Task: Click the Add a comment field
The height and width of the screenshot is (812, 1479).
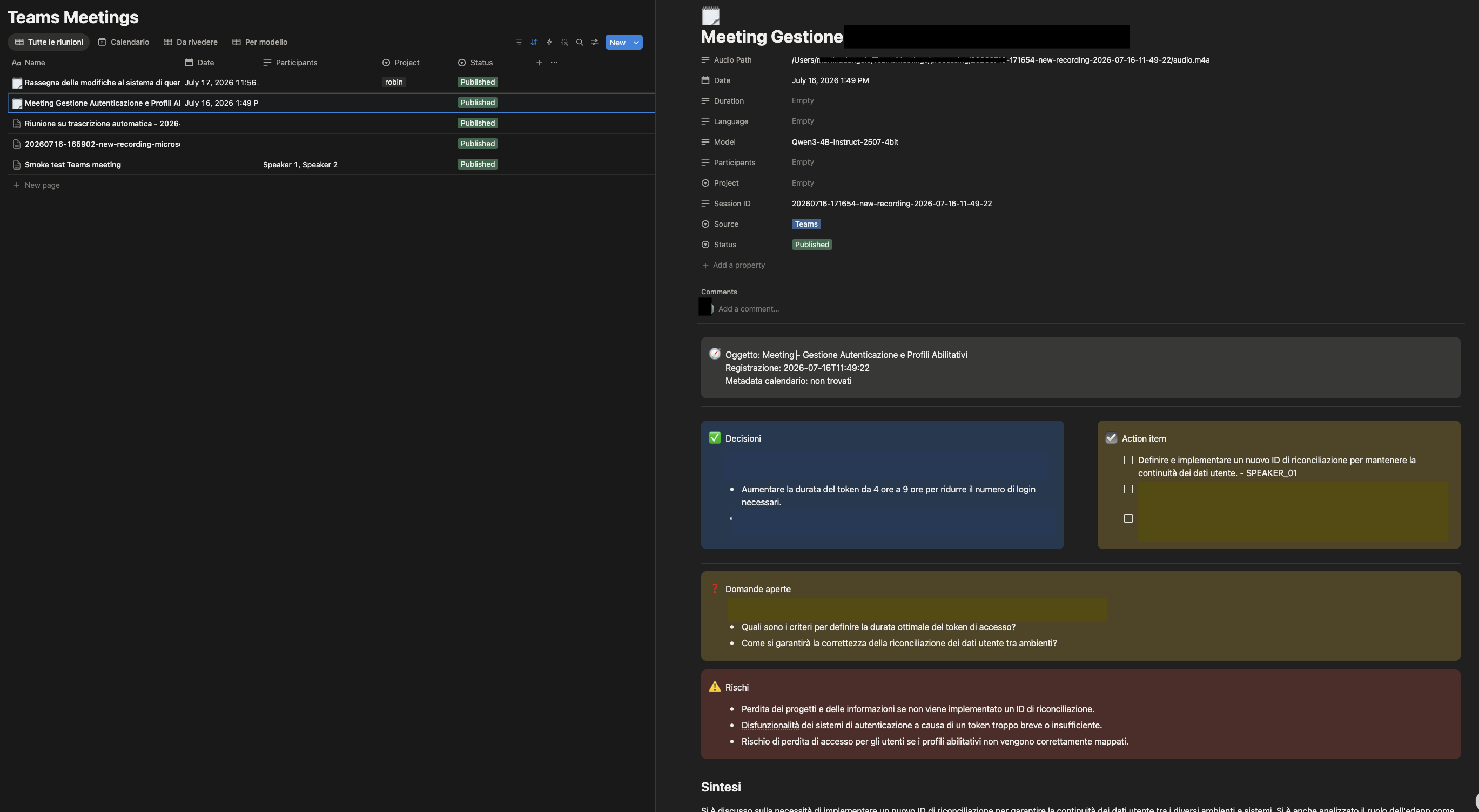Action: tap(748, 309)
